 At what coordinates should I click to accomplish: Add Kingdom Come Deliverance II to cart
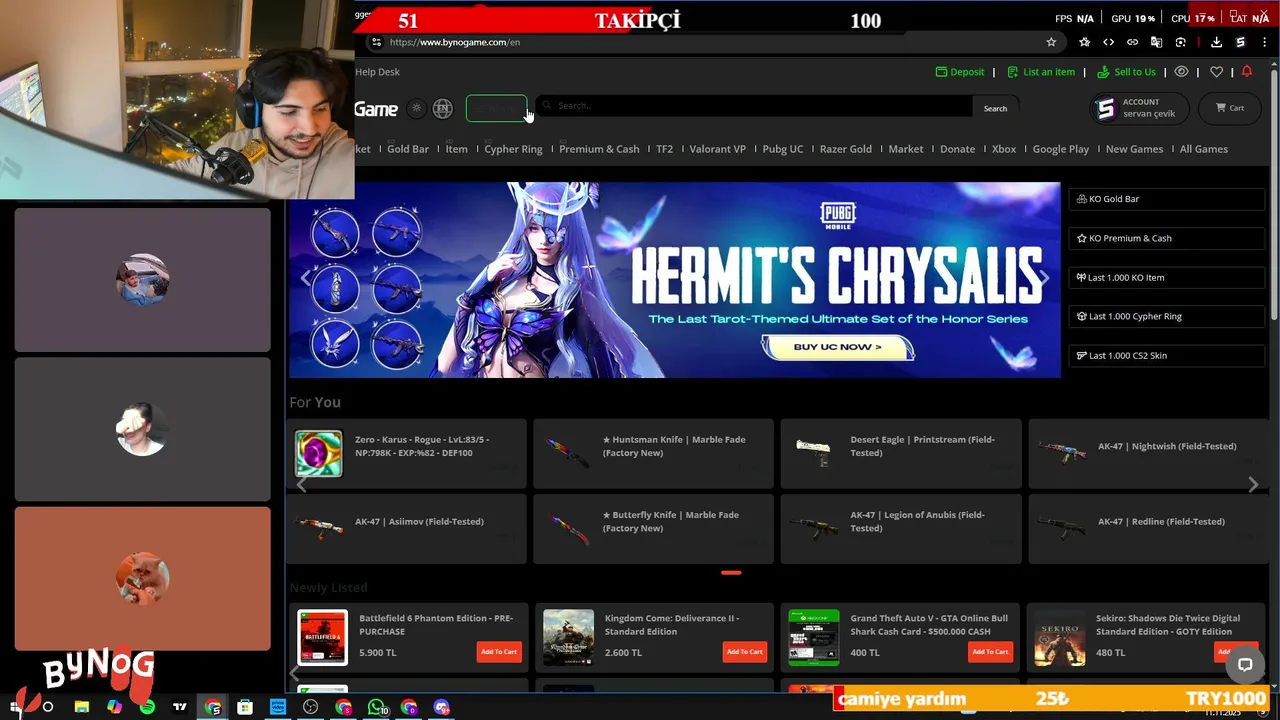tap(745, 652)
